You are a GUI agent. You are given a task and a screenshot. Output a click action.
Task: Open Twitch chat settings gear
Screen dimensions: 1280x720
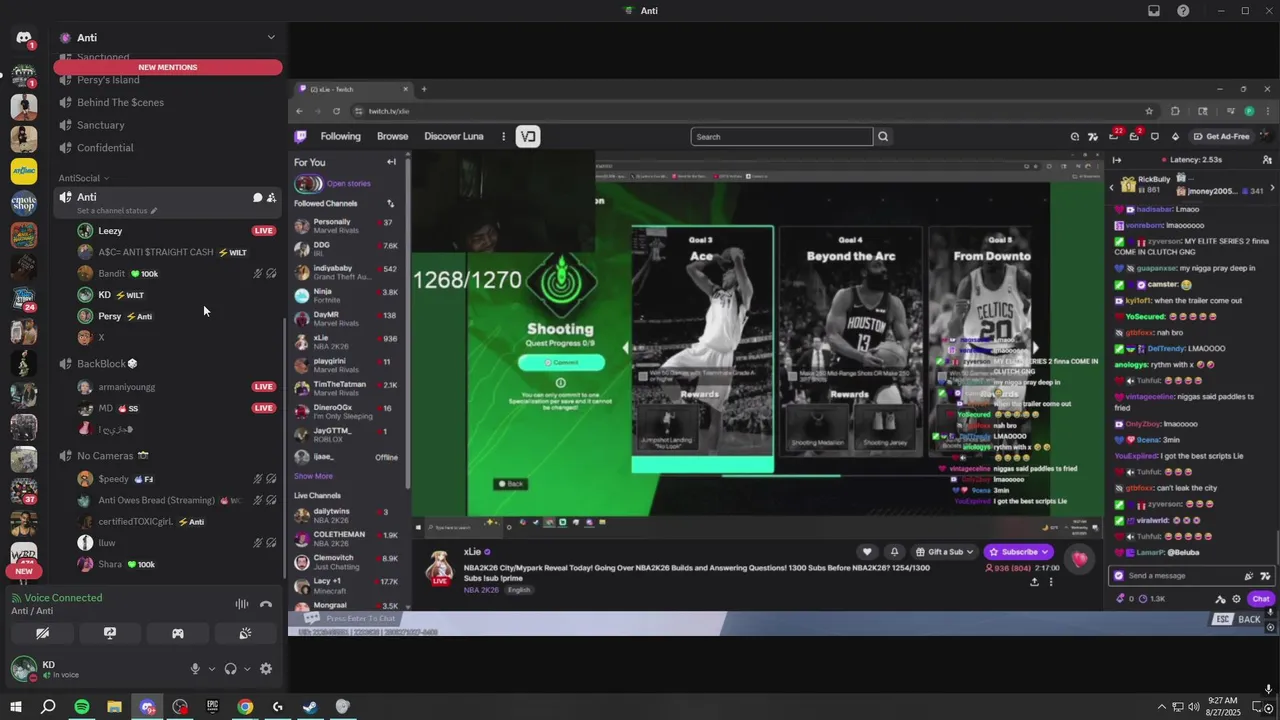point(1236,599)
